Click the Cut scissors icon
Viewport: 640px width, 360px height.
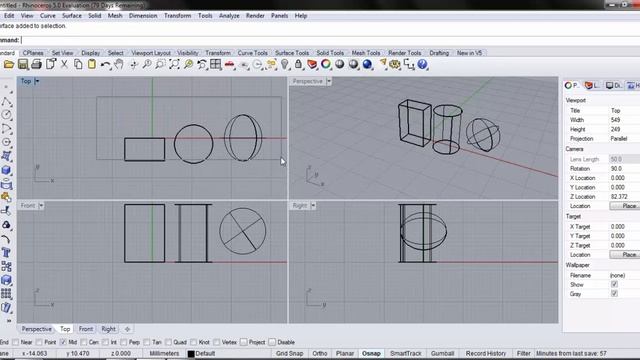pos(64,64)
